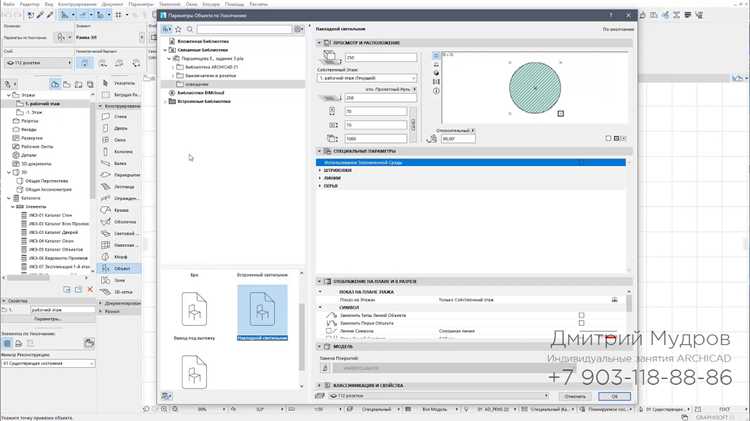Image resolution: width=750 pixels, height=421 pixels.
Task: Click the red delete X in navigator
Action: pos(90,289)
